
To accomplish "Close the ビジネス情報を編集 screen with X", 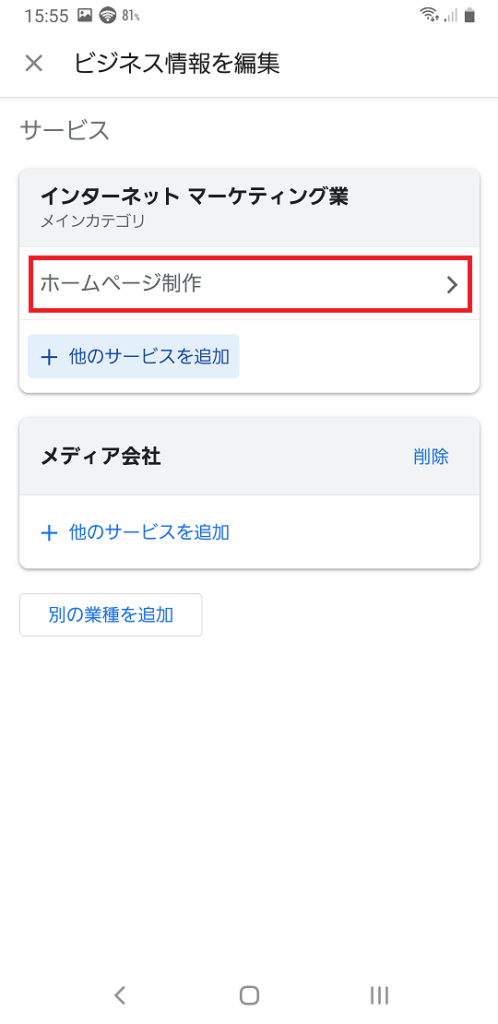I will point(34,63).
